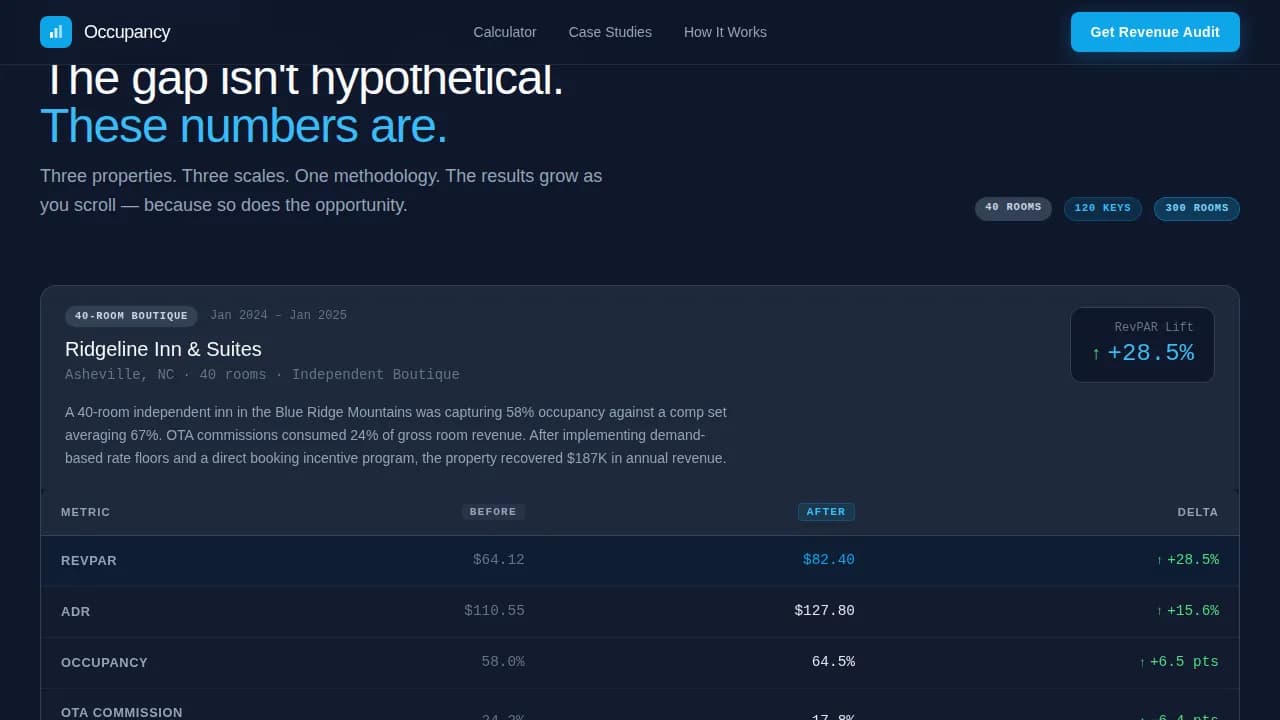
Task: Click the After column header badge
Action: pyautogui.click(x=826, y=512)
